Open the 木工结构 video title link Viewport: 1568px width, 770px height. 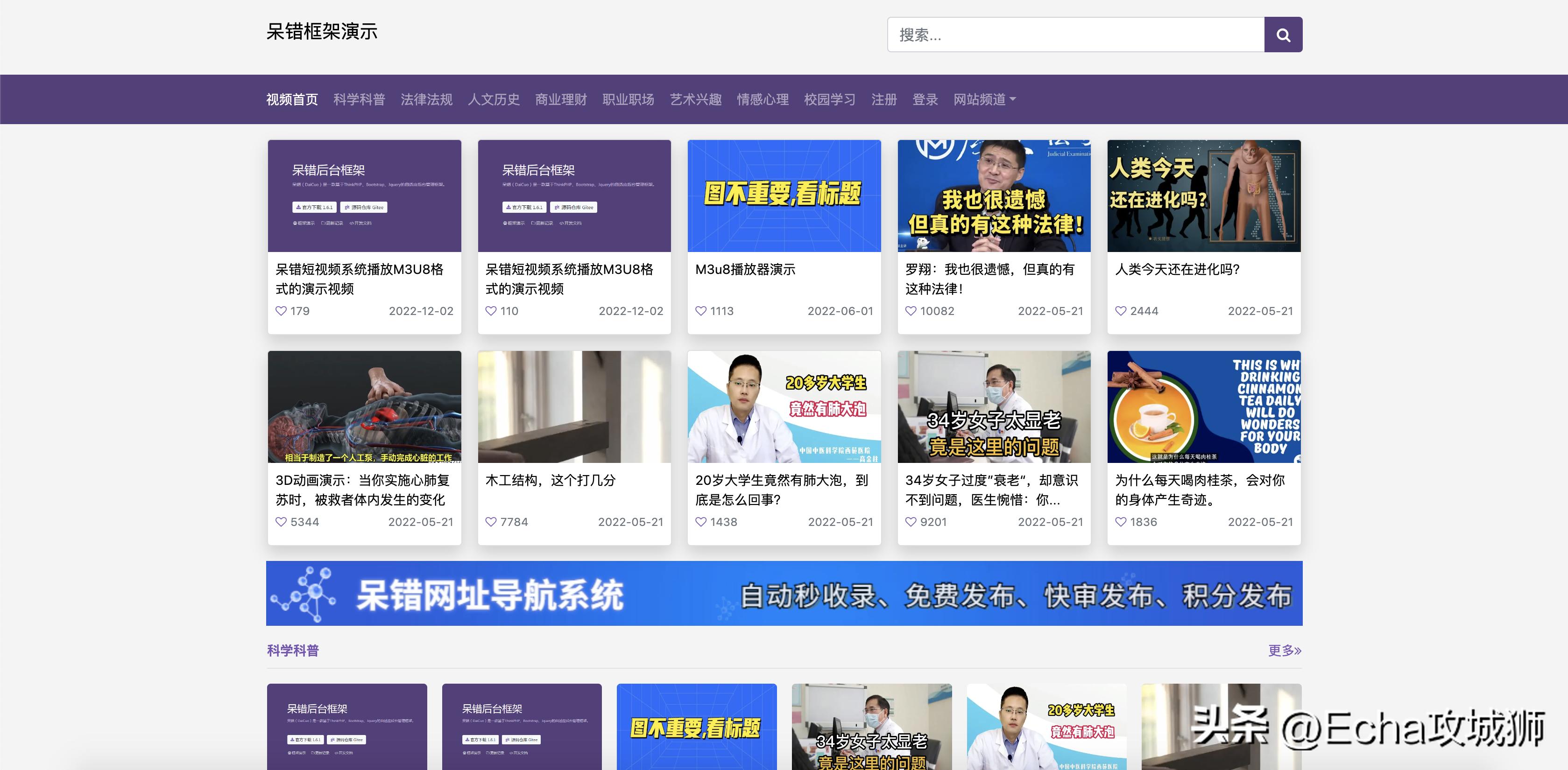pyautogui.click(x=550, y=481)
